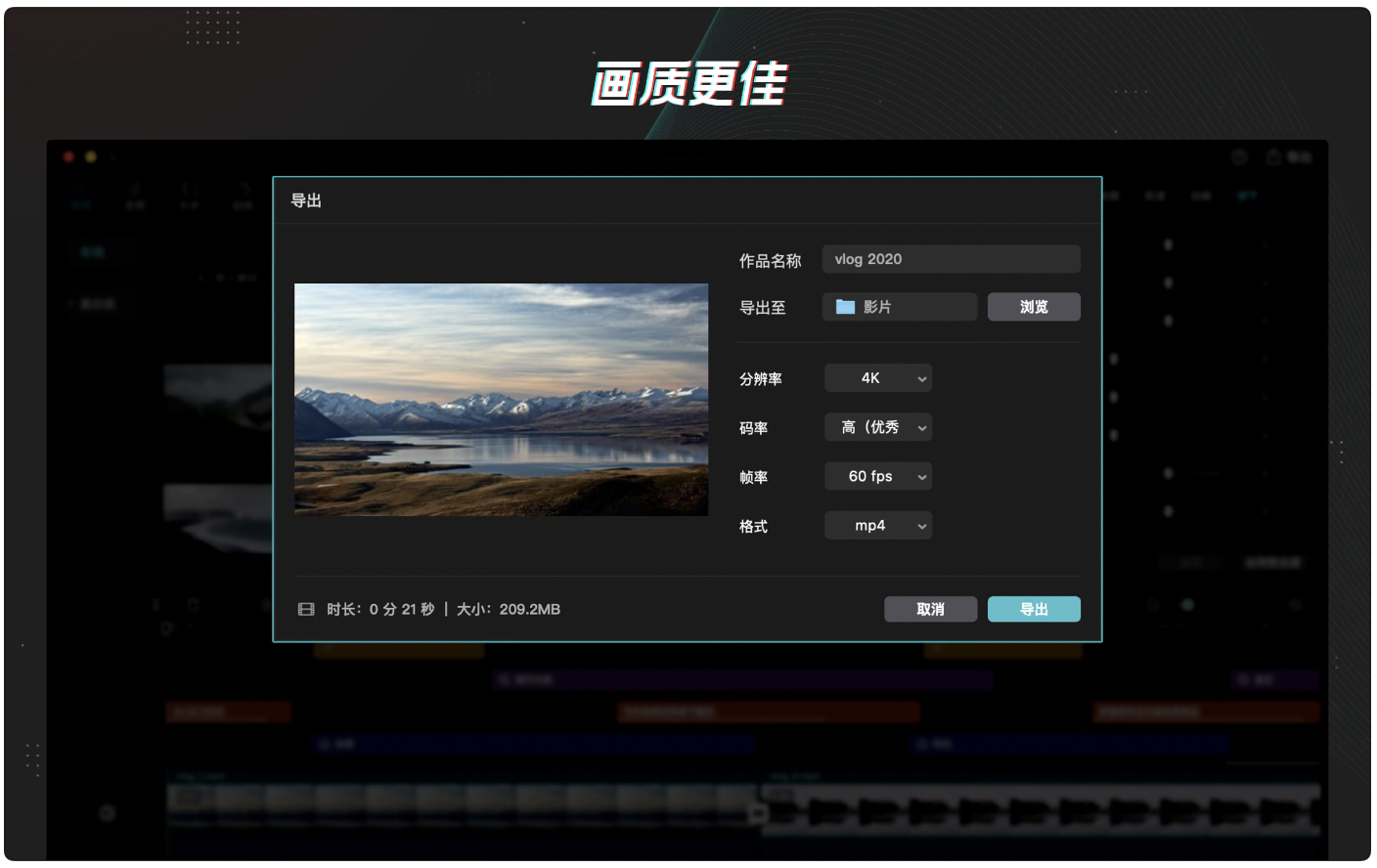Click the transition icon between timeline video clips
The height and width of the screenshot is (868, 1377).
[758, 812]
